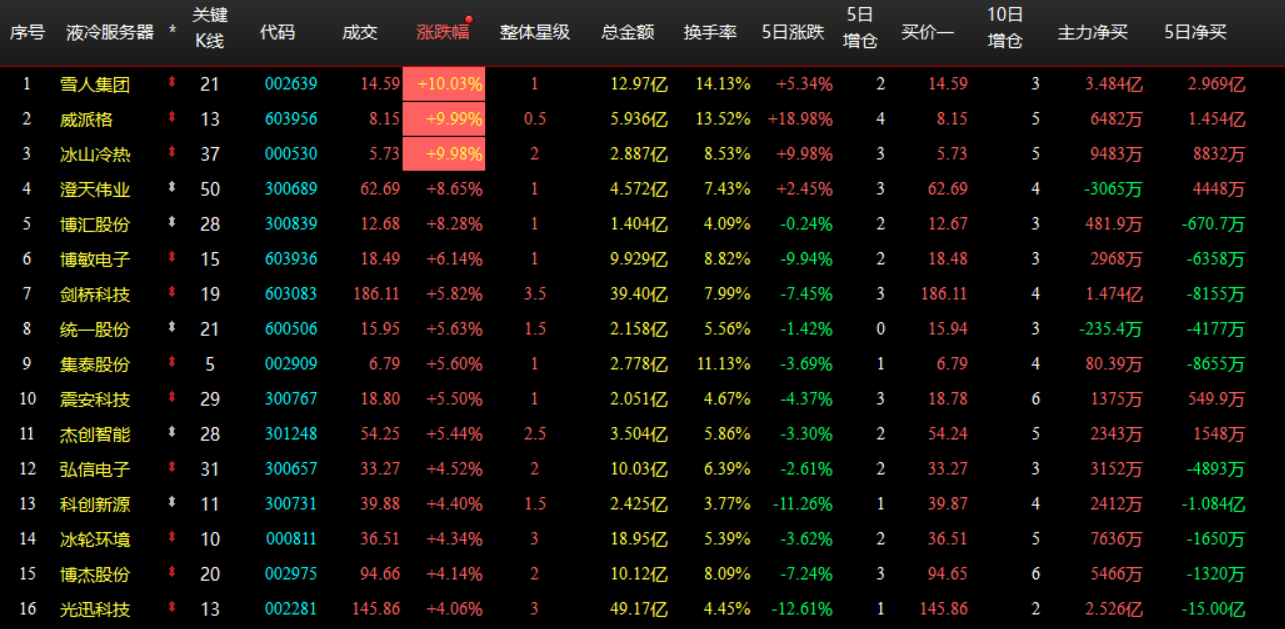Click the marker icon beside 博杰股份
The height and width of the screenshot is (629, 1285).
(x=172, y=573)
